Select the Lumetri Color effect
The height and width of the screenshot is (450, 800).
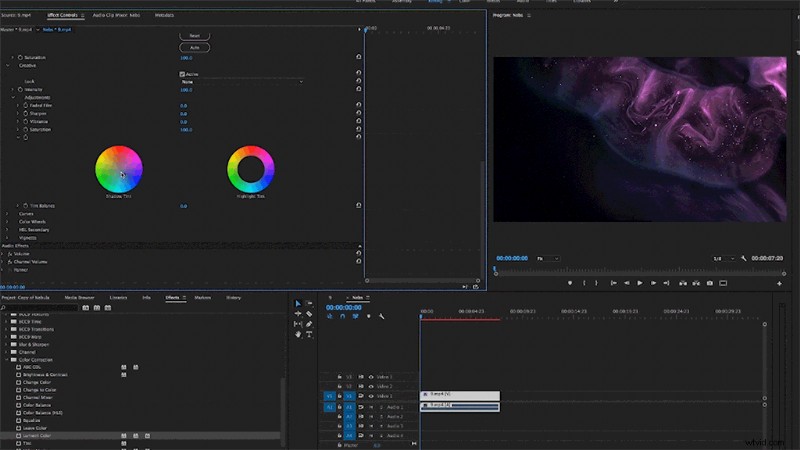pos(37,436)
